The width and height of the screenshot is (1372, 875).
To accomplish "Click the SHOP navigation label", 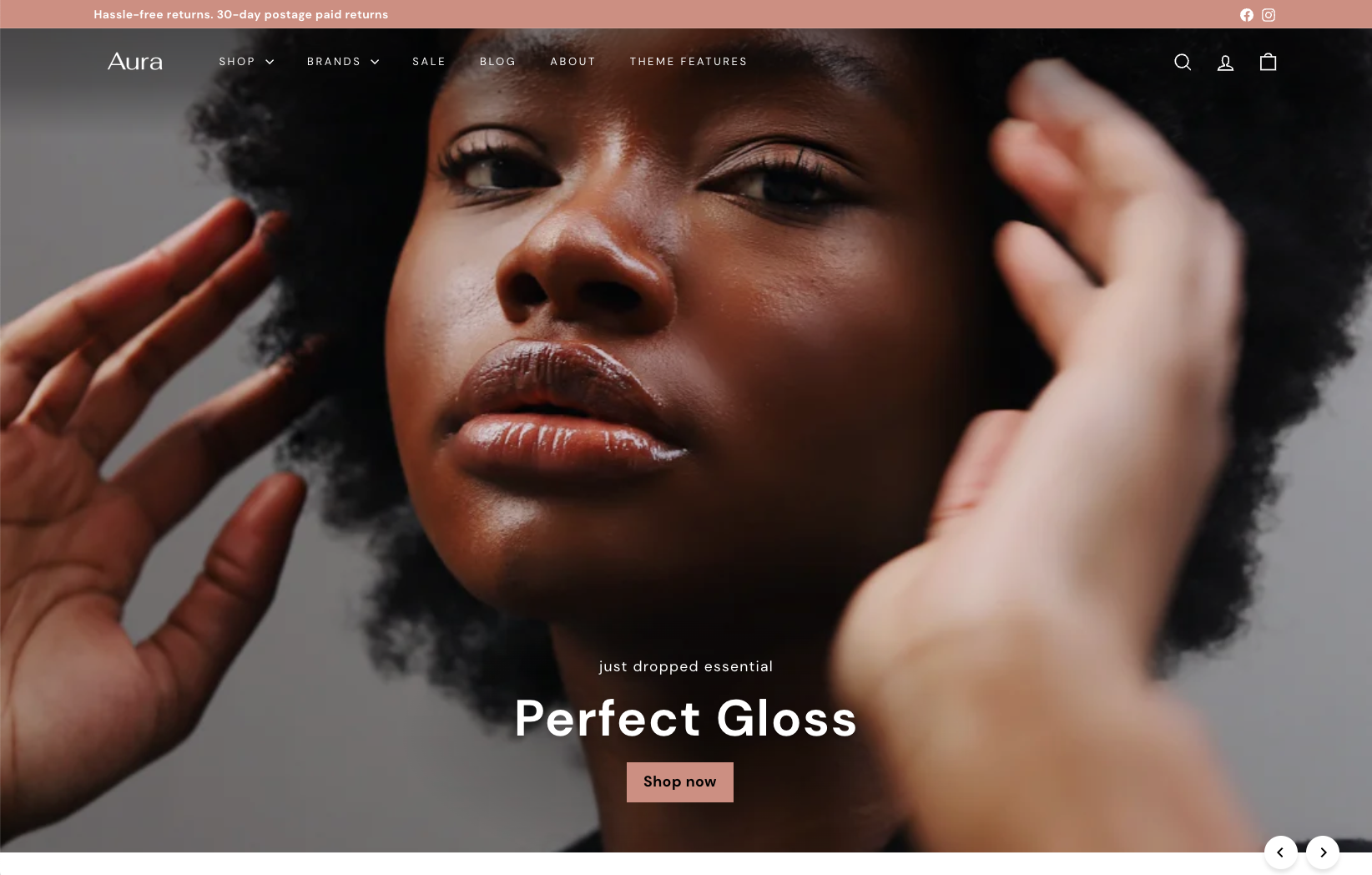I will [x=237, y=62].
